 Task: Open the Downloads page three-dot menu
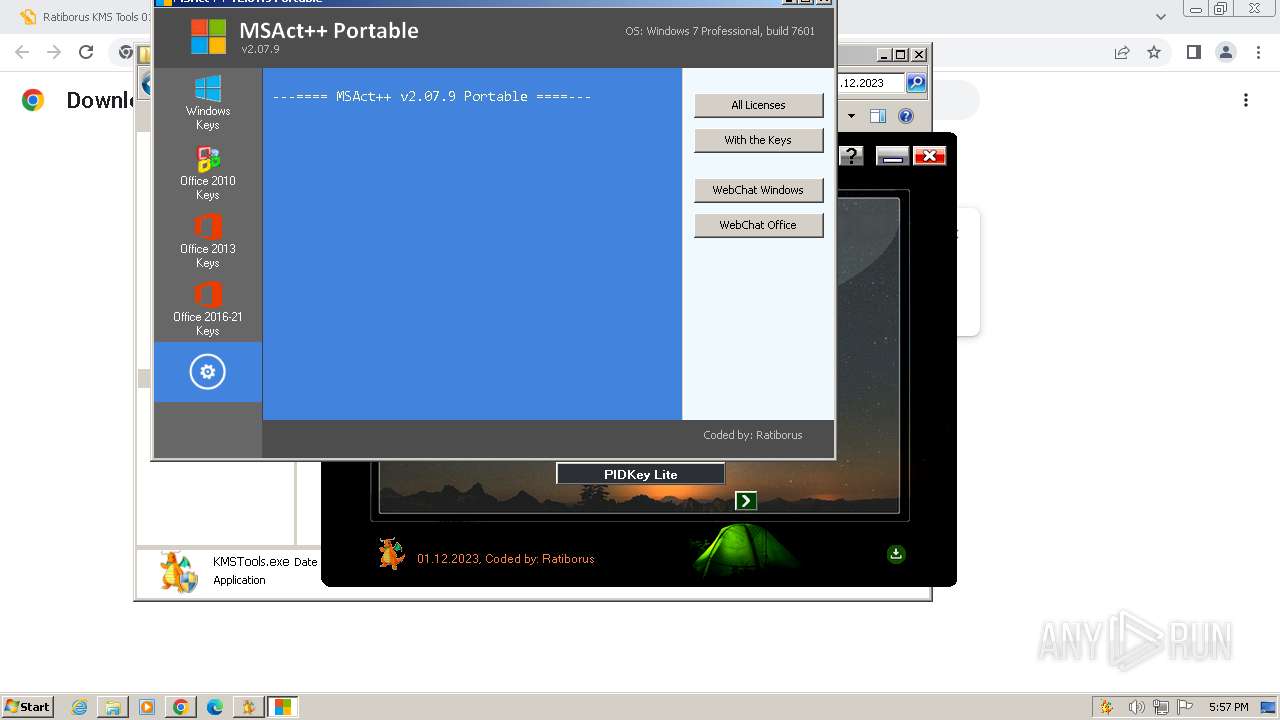(x=1246, y=100)
